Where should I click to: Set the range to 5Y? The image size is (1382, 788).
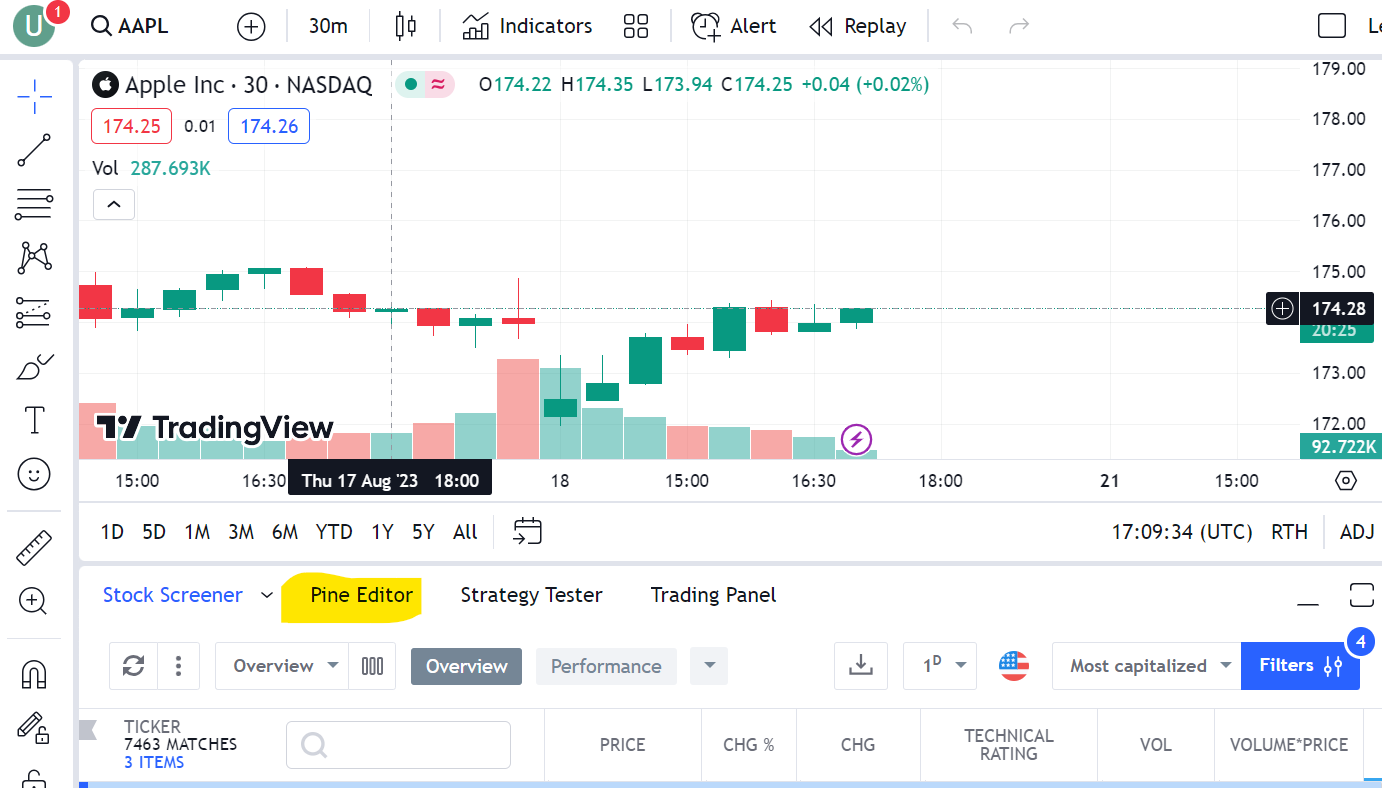click(x=423, y=532)
